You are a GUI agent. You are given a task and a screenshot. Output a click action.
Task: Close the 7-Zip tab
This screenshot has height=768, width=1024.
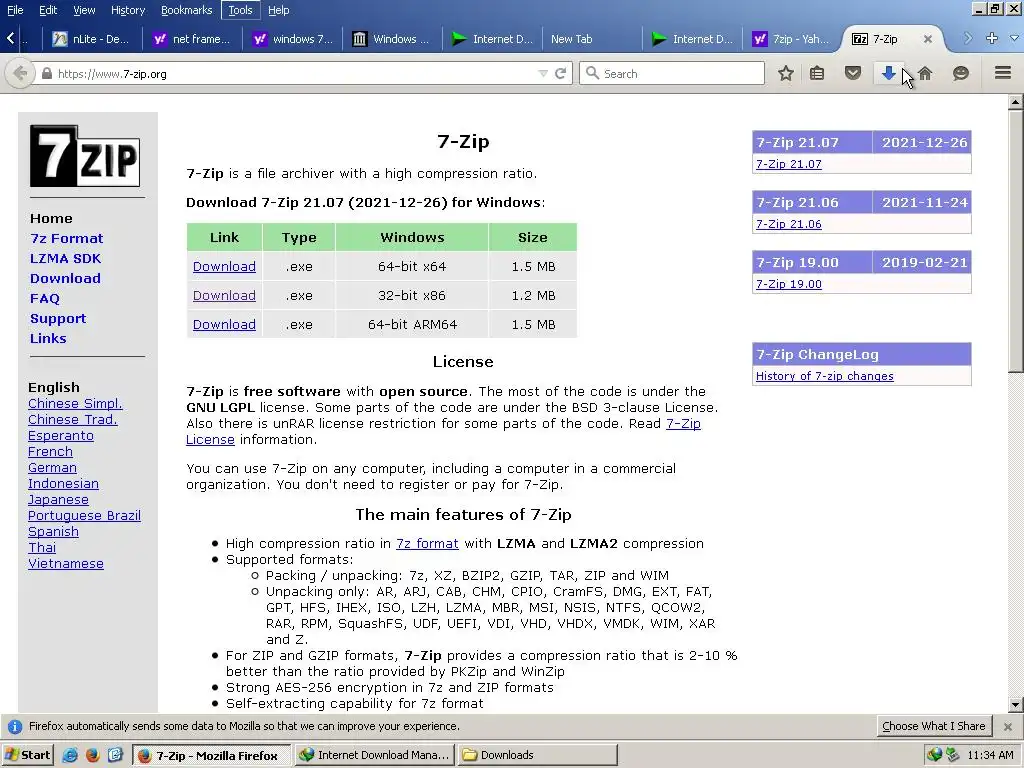tap(927, 39)
